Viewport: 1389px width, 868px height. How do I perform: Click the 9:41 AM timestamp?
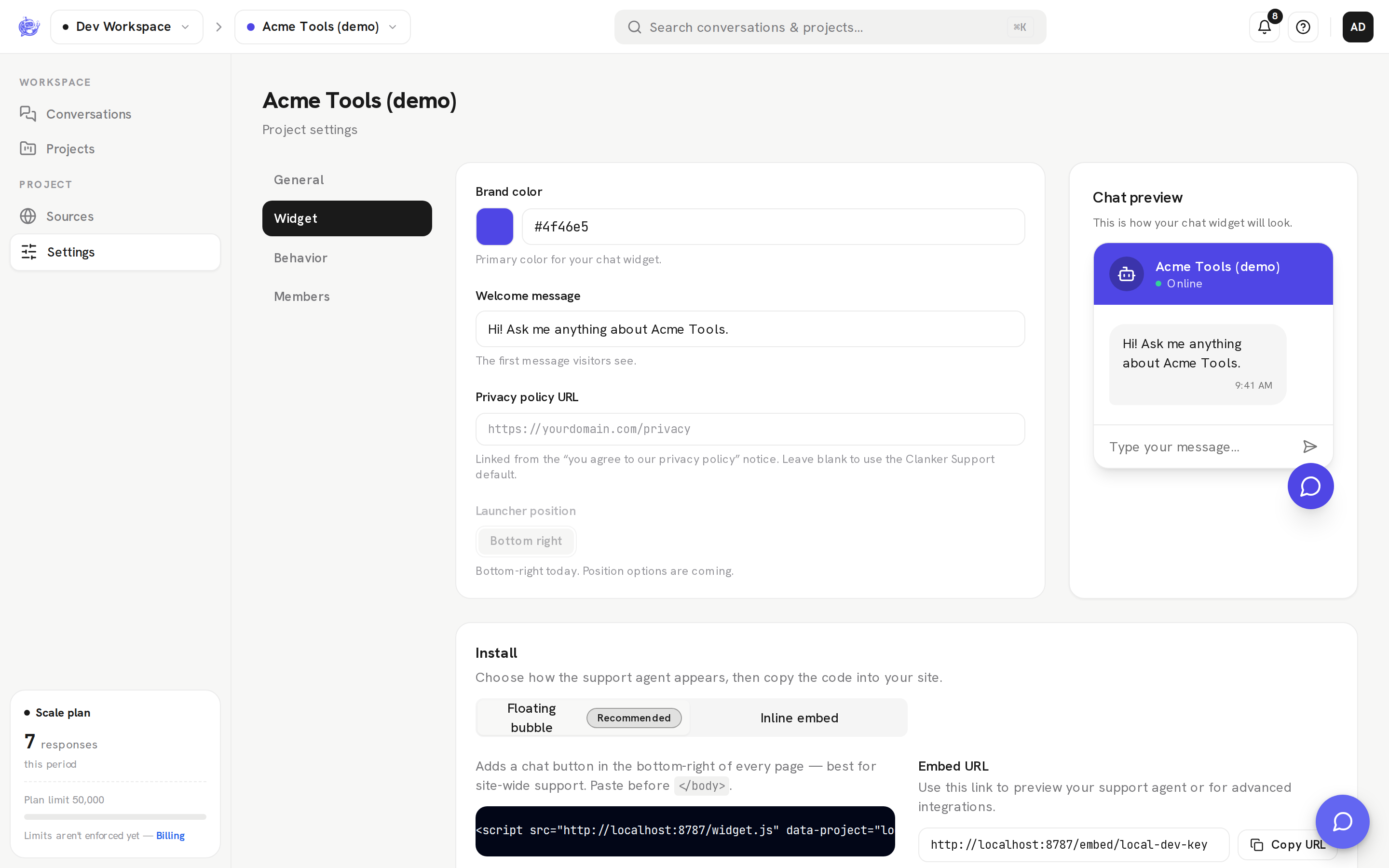point(1253,385)
